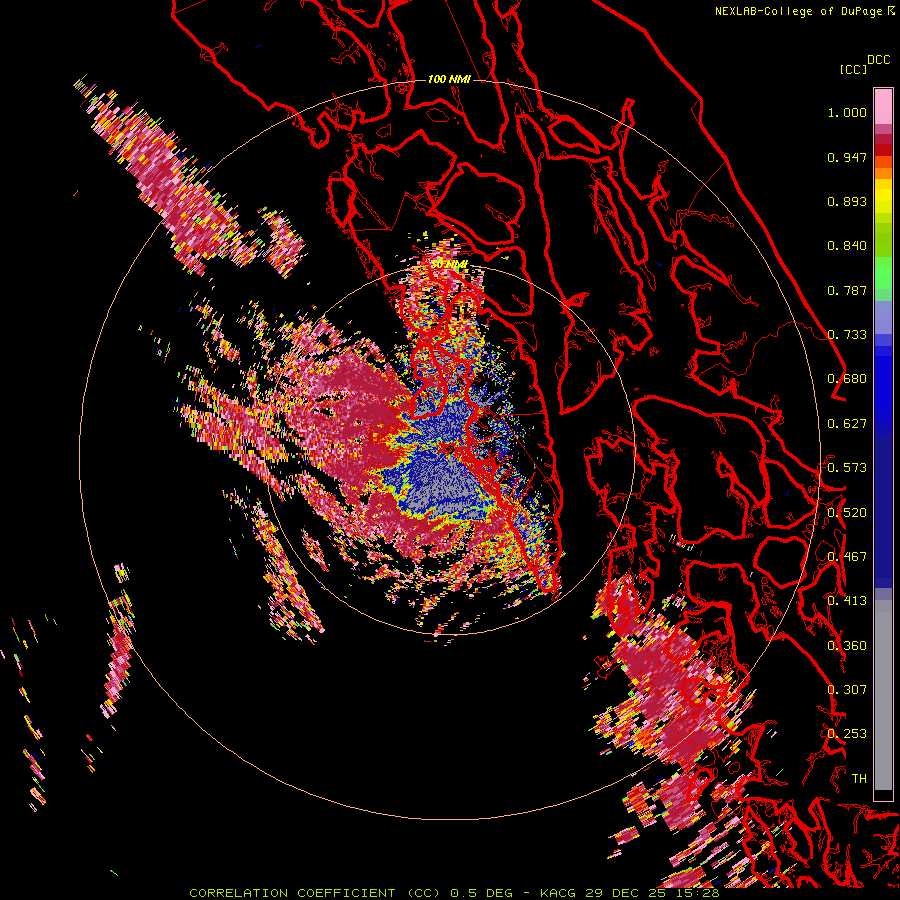This screenshot has width=900, height=900.
Task: Click the 0.787 scale value
Action: tap(847, 290)
